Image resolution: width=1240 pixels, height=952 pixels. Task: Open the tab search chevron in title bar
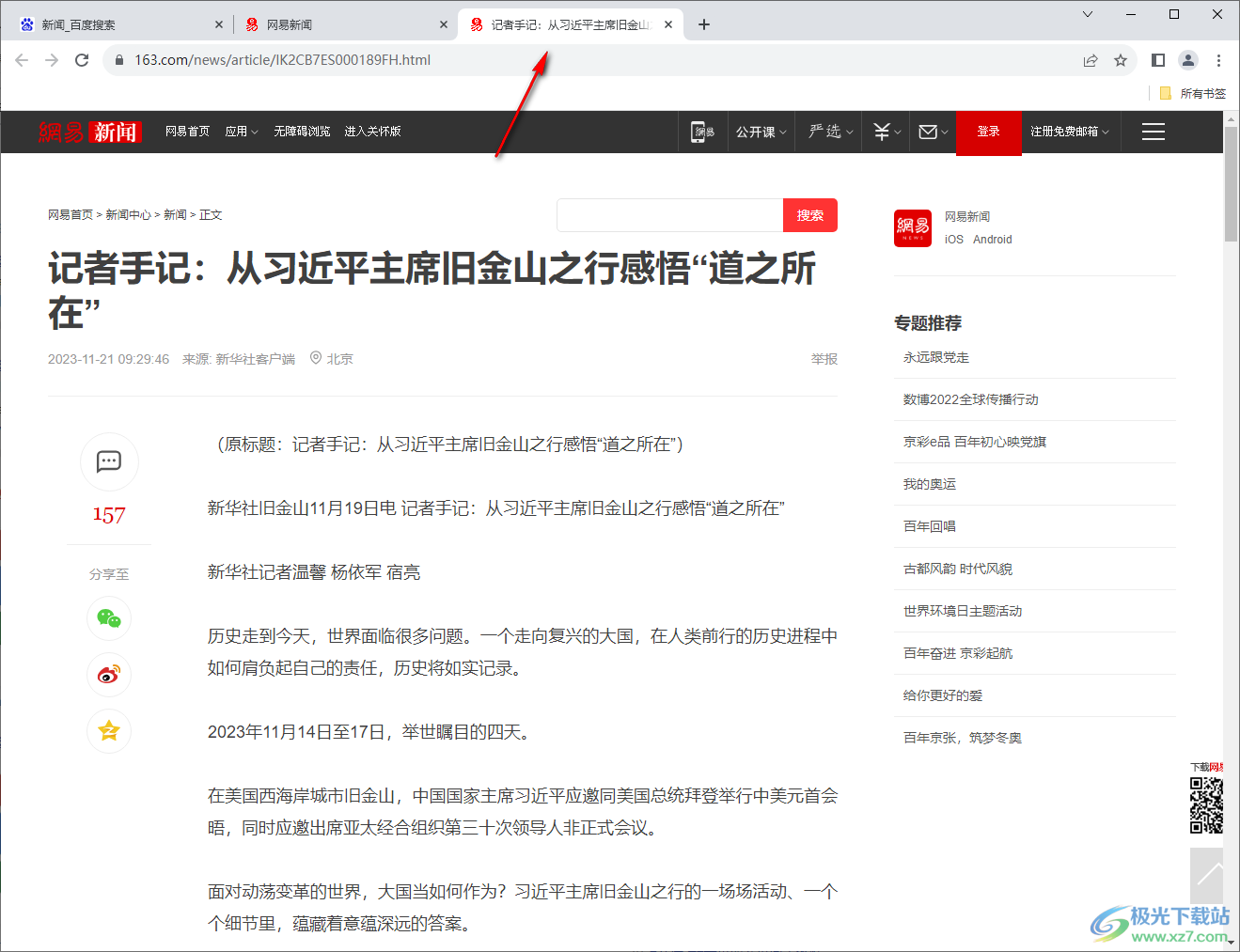pos(1088,14)
